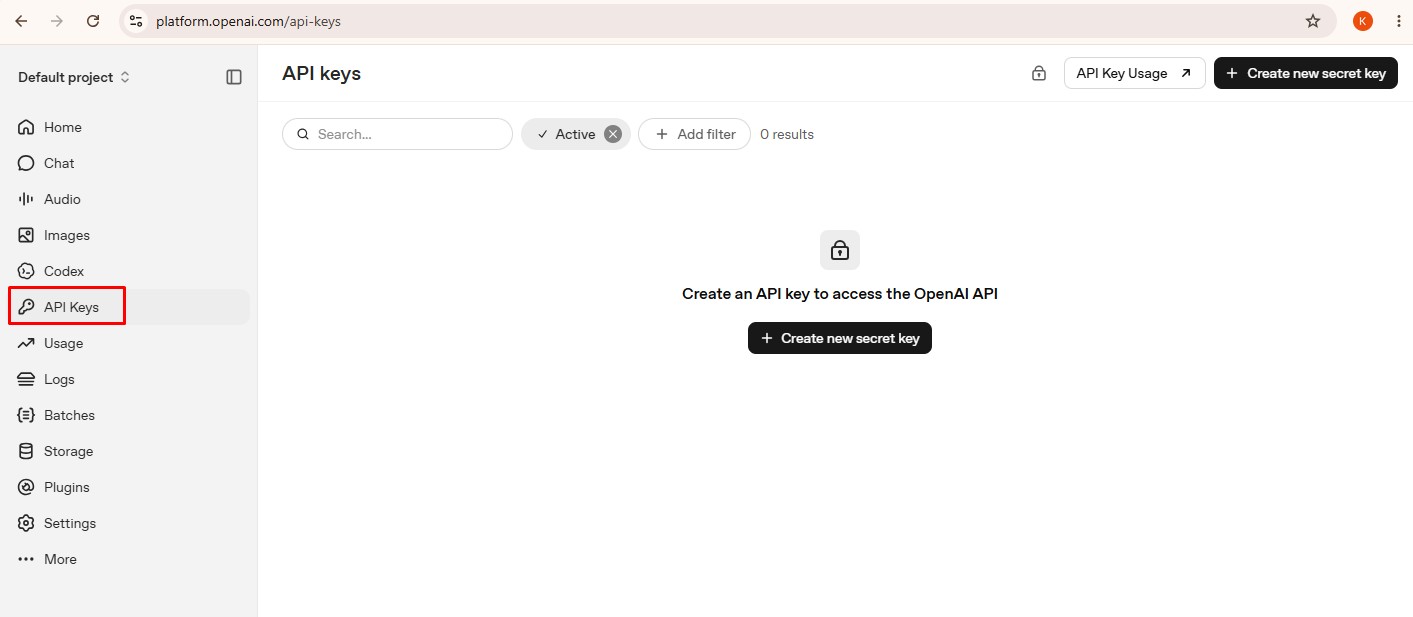Screen dimensions: 1413x617
Task: Open the Home page in sidebar
Action: point(128,127)
